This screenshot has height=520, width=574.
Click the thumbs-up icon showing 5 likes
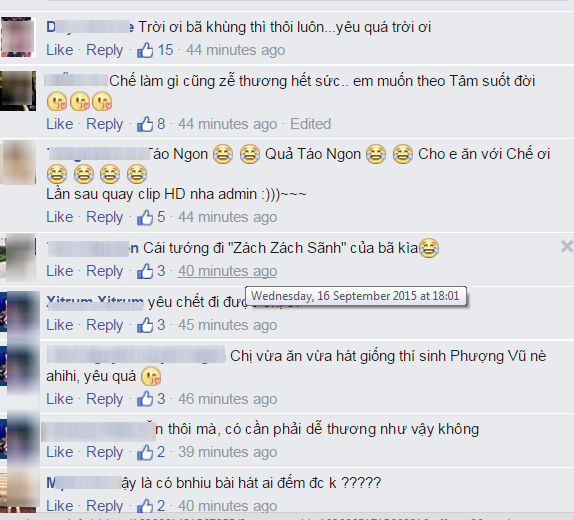145,217
